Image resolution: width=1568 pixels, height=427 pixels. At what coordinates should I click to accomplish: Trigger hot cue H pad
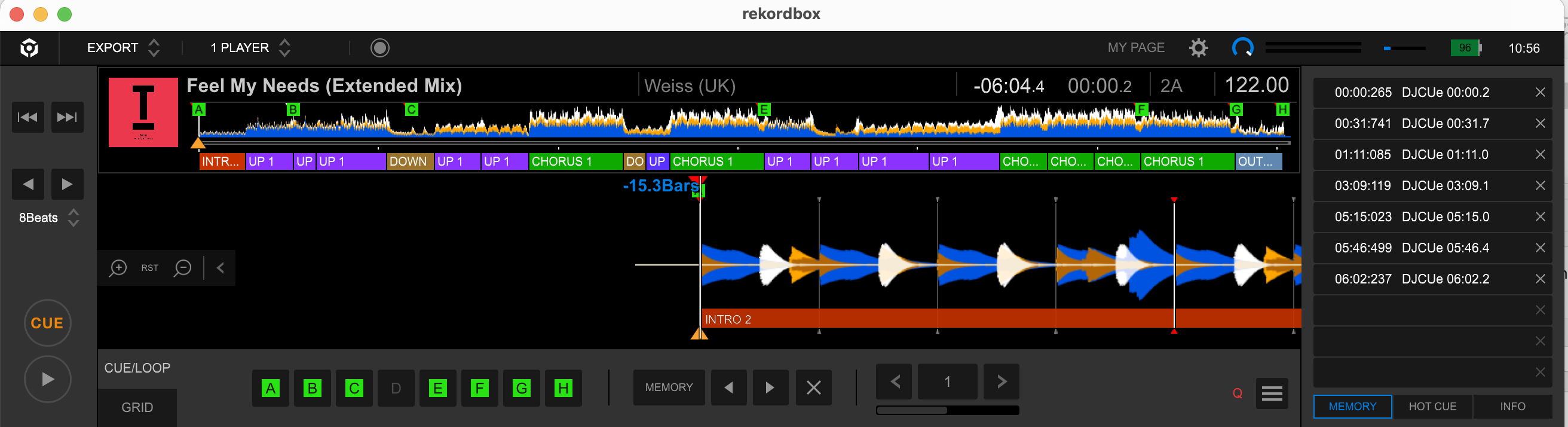pos(563,388)
